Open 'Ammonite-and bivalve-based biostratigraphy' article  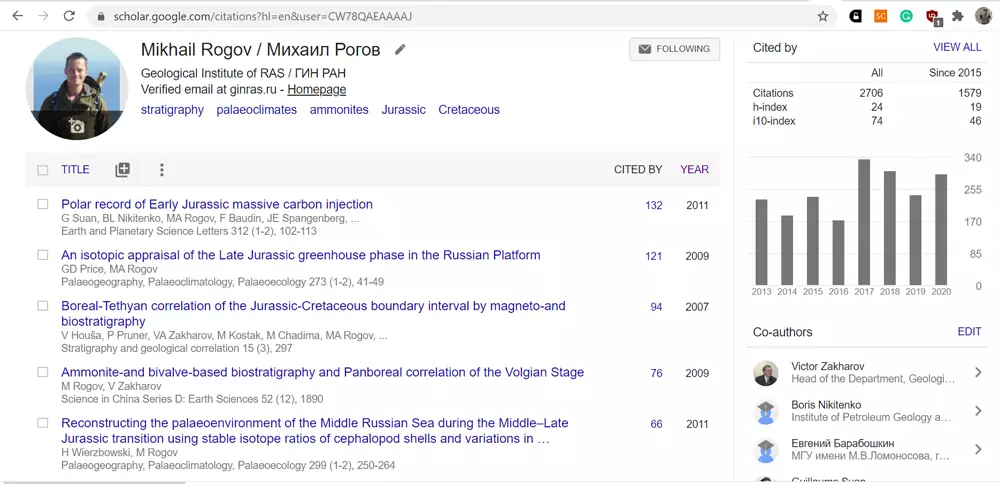323,372
